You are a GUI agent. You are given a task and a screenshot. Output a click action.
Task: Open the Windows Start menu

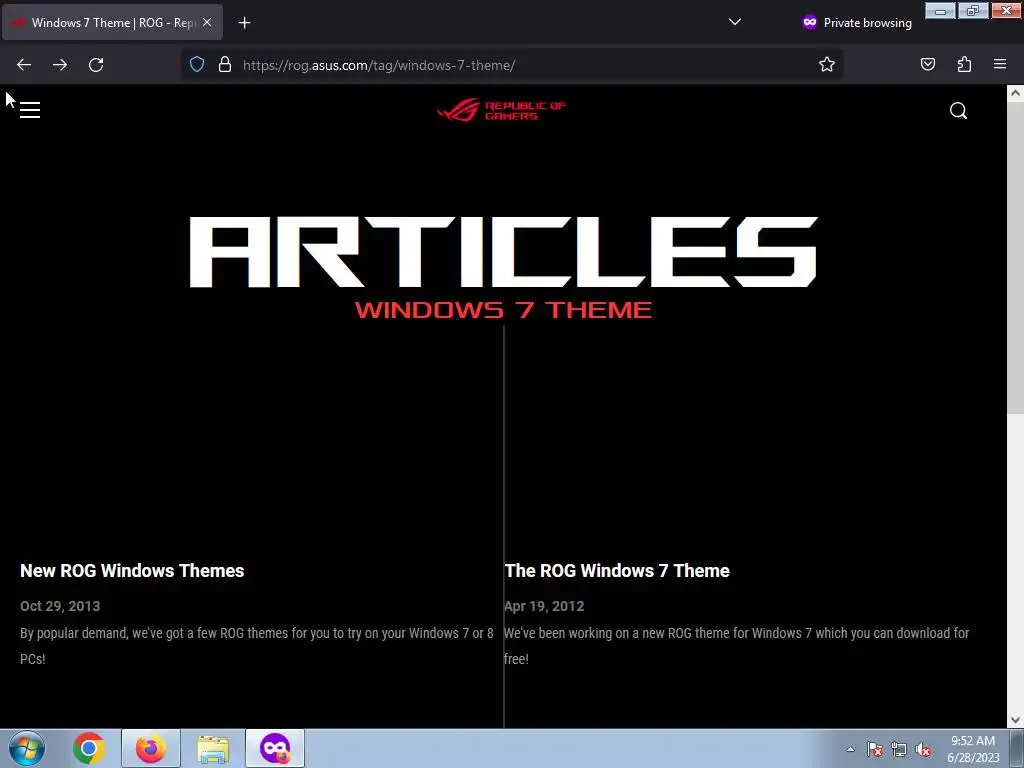pyautogui.click(x=27, y=748)
